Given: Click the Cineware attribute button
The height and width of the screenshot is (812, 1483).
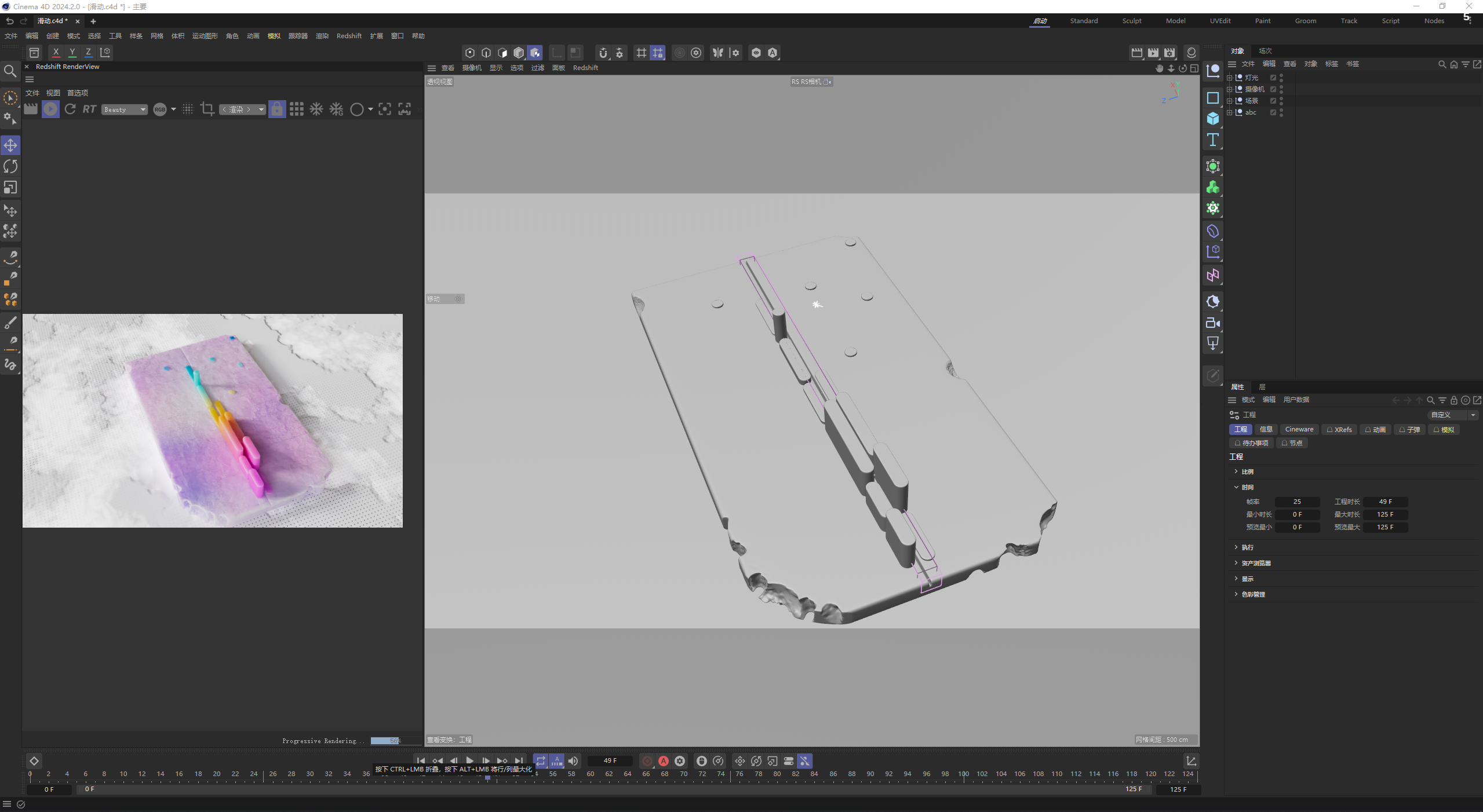Looking at the screenshot, I should pyautogui.click(x=1299, y=429).
